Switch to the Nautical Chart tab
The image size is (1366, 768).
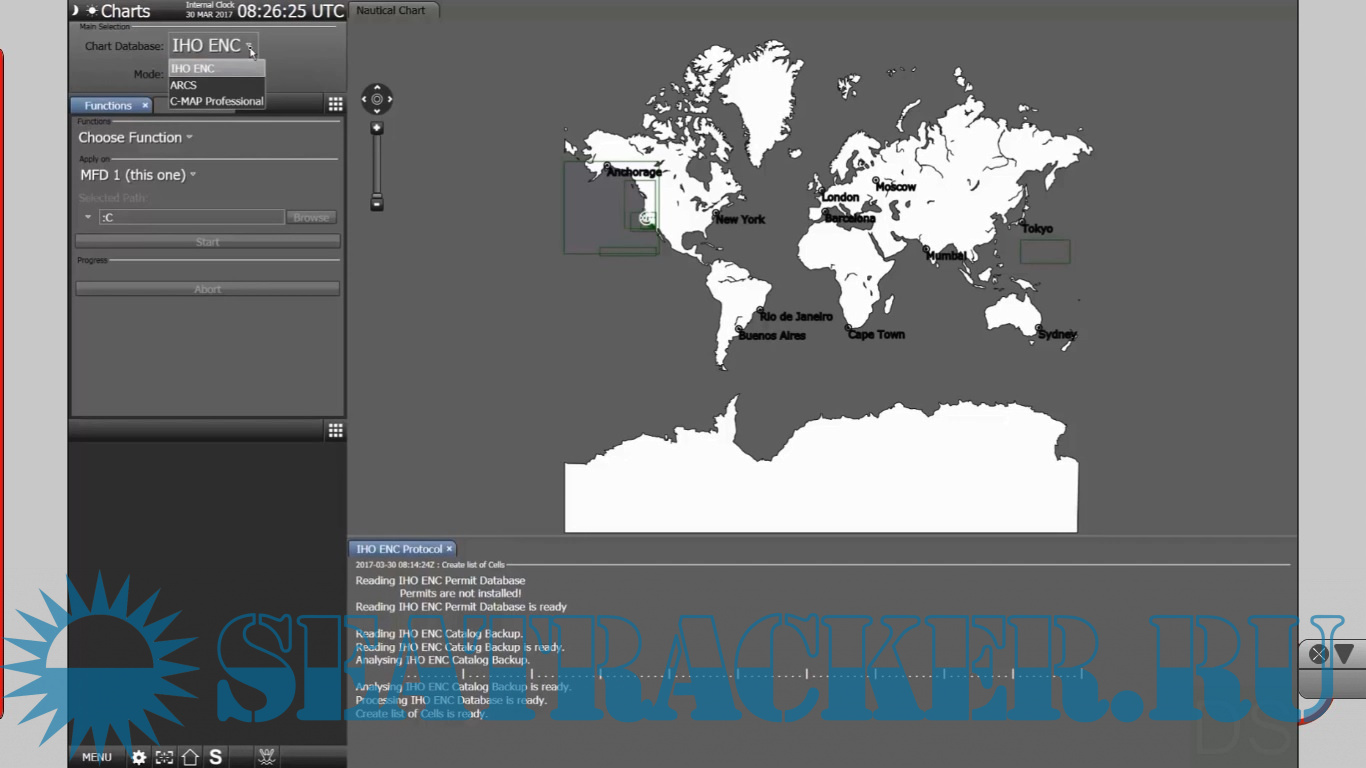[x=391, y=10]
